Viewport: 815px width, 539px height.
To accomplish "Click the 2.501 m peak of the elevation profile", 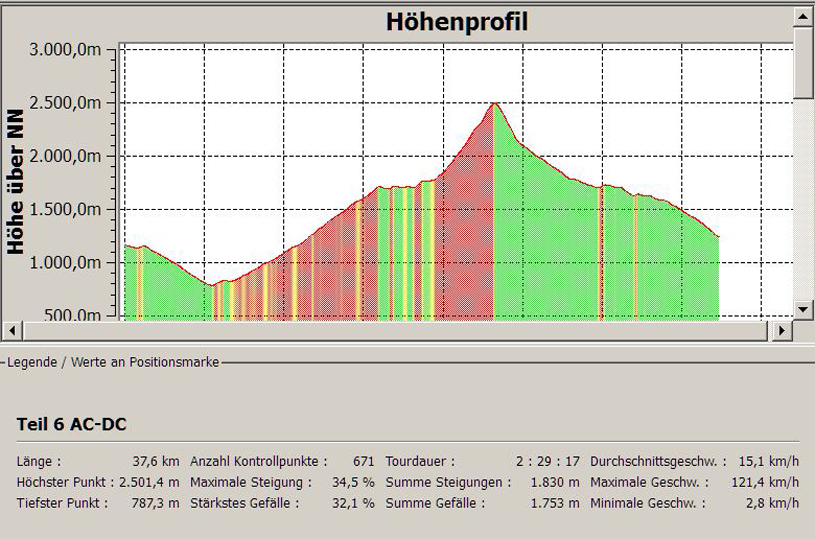I will click(x=494, y=104).
